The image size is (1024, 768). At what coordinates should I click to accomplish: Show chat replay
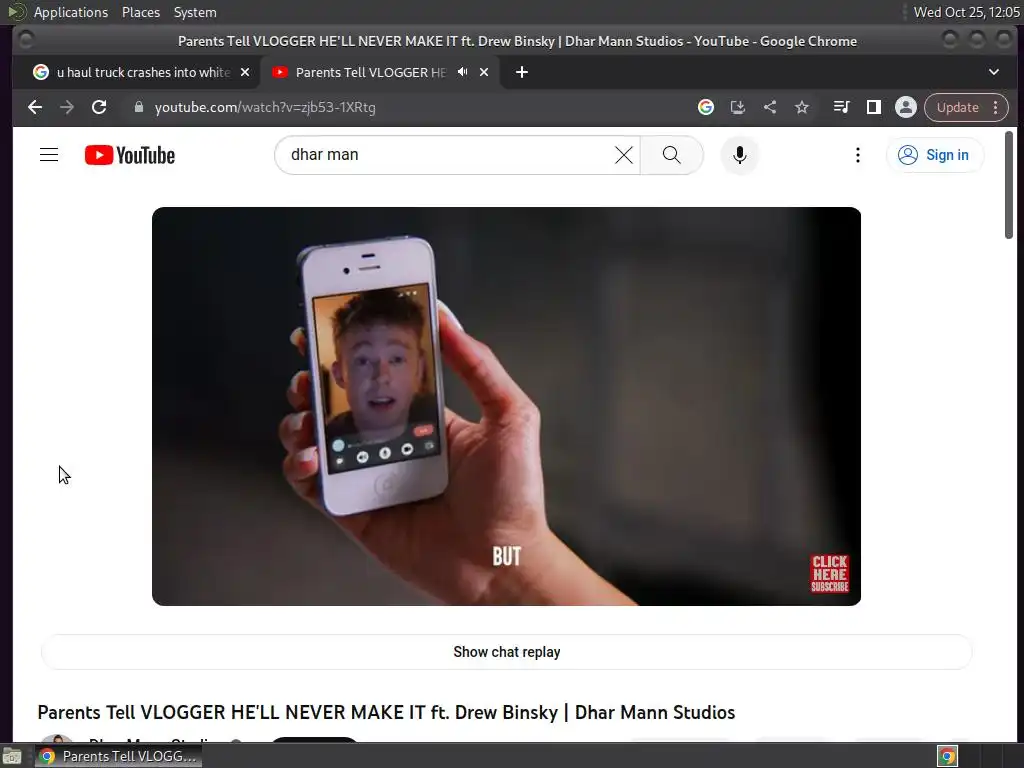(x=507, y=652)
